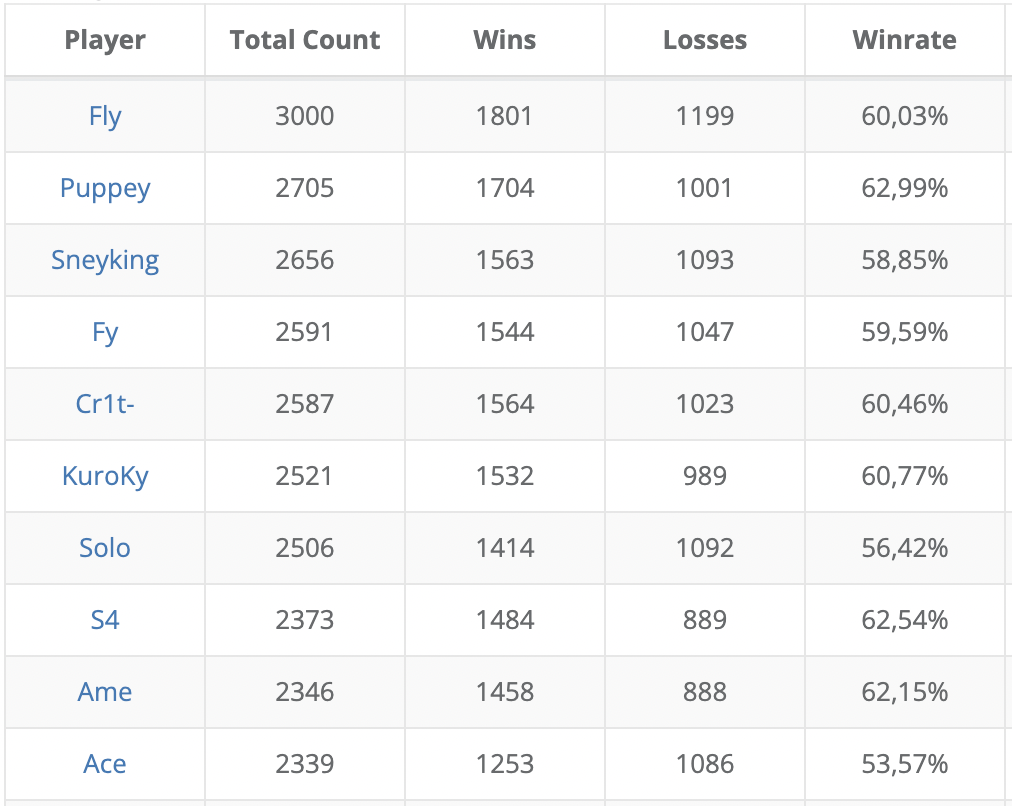
Task: Select the Fy player link
Action: [105, 332]
